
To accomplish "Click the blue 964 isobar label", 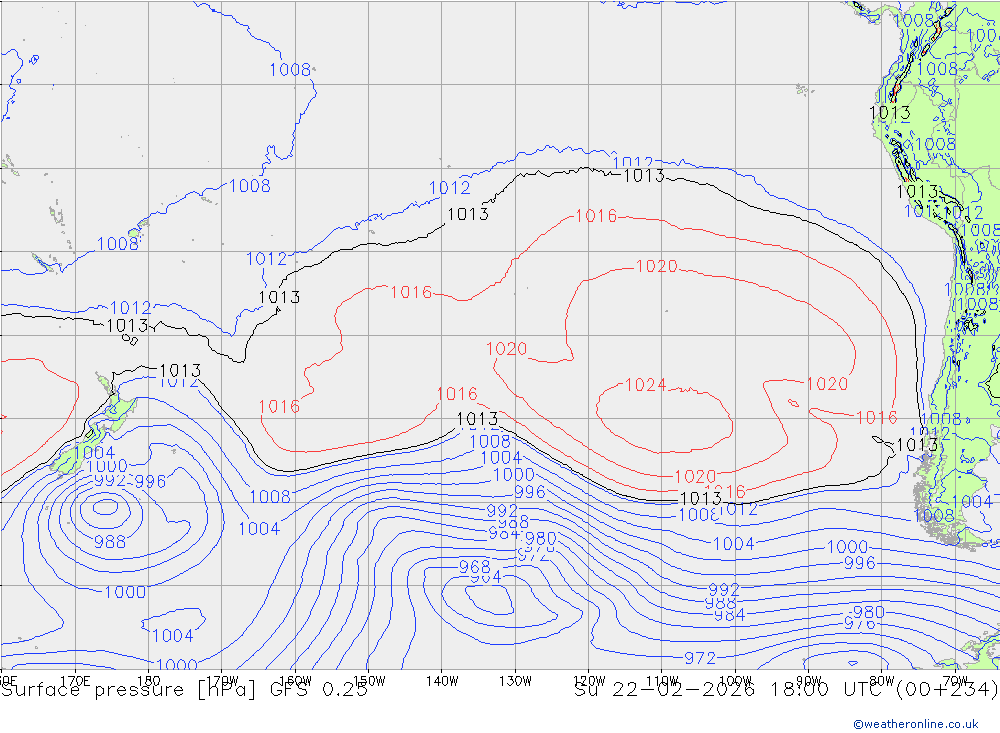I will point(485,577).
